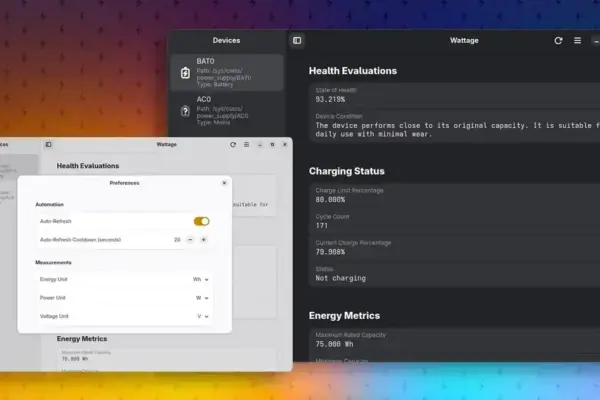Select the BAT0 battery device in dark window
Screen dimensions: 600x400
click(x=227, y=72)
